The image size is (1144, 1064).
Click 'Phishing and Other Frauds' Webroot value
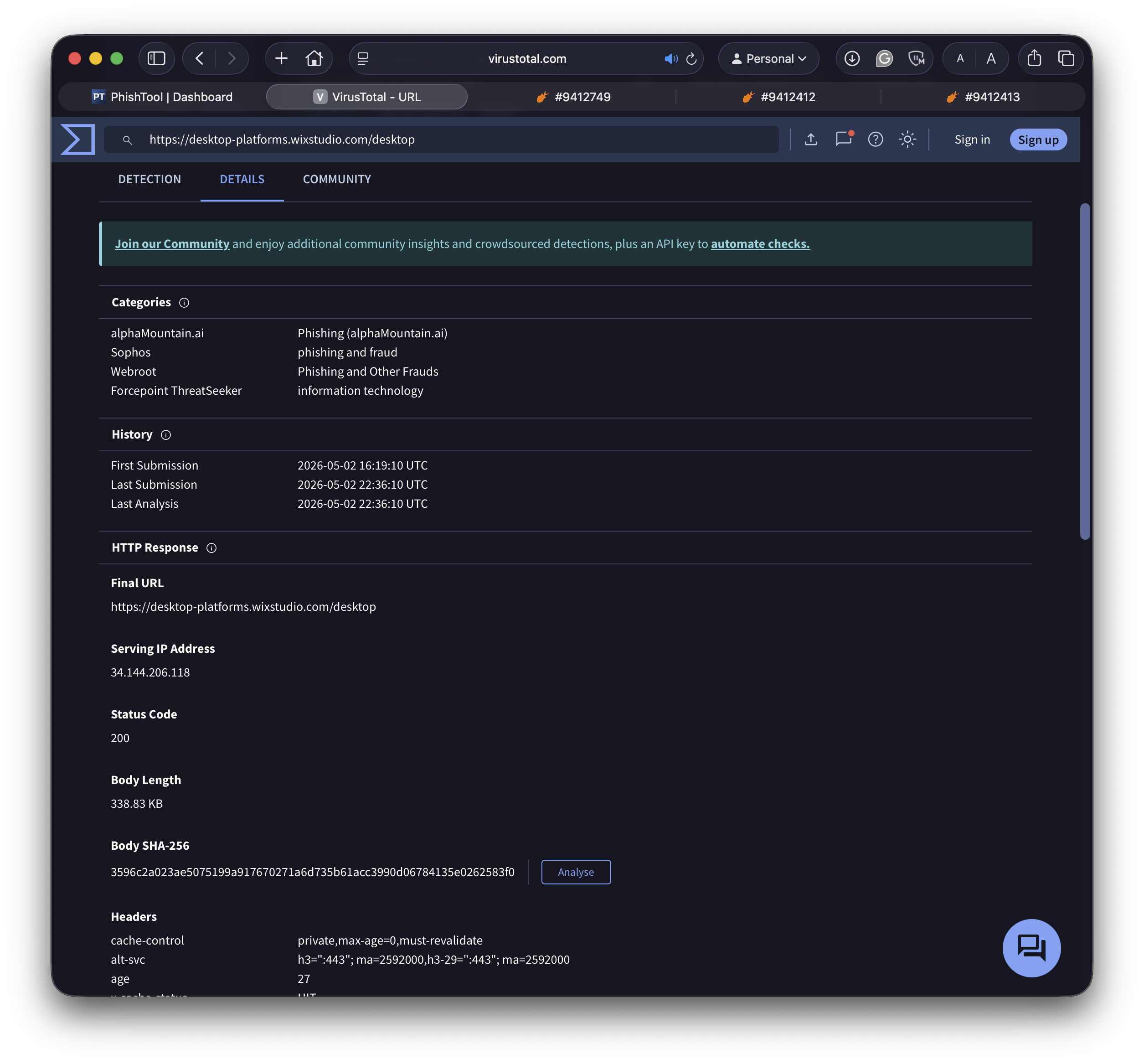pos(368,371)
